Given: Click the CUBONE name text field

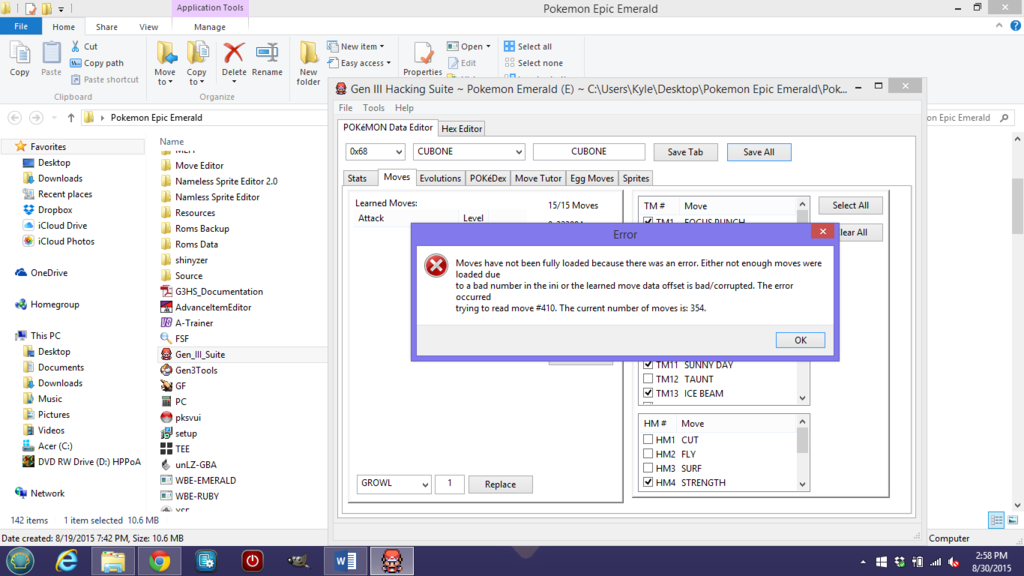Looking at the screenshot, I should click(x=589, y=152).
